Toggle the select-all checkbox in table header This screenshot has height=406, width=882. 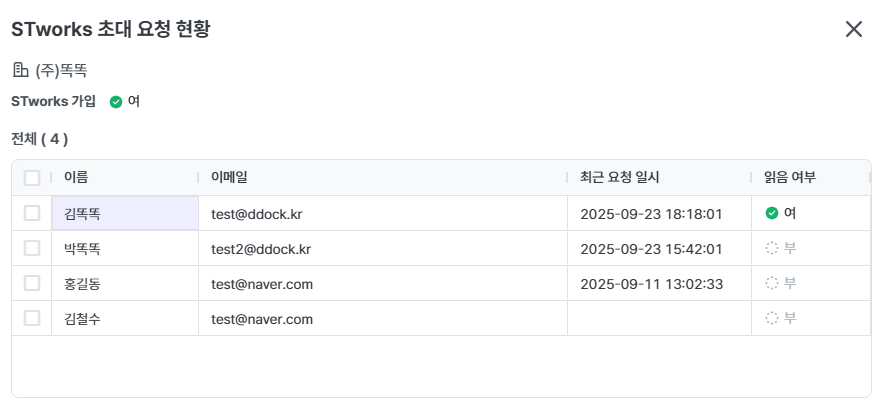[x=32, y=178]
